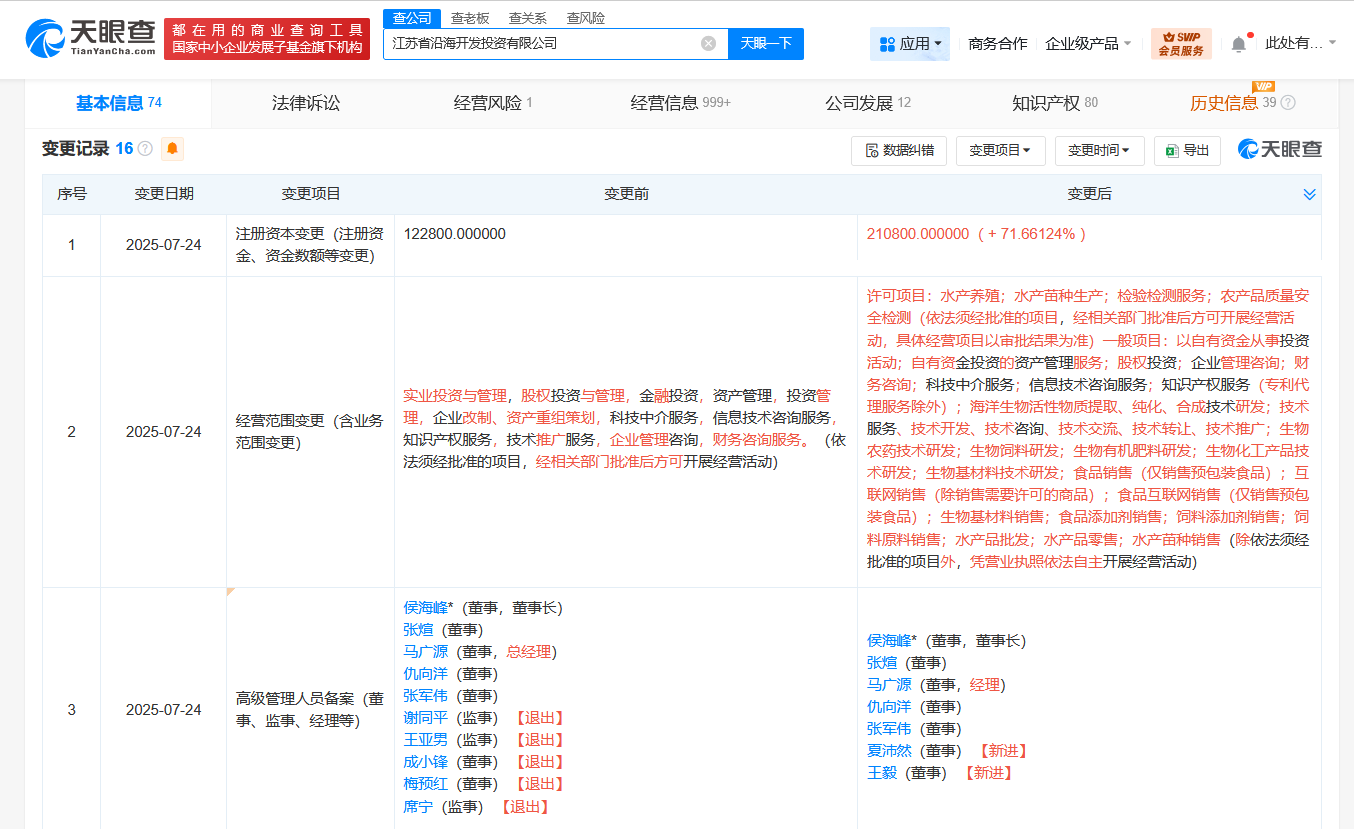Collapse table using double chevron in 变更后 header

click(x=1309, y=194)
